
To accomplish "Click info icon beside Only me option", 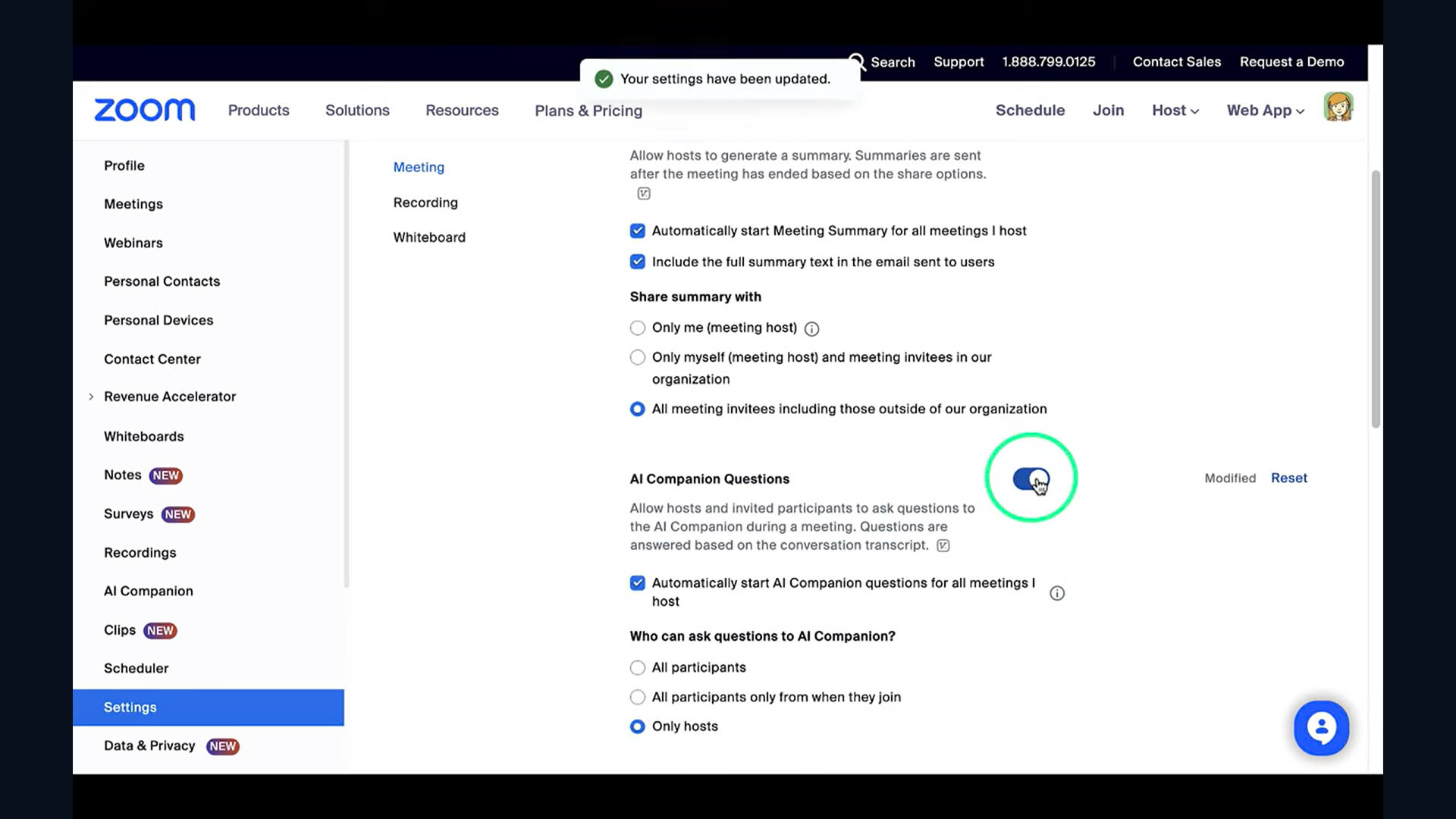I will (811, 328).
